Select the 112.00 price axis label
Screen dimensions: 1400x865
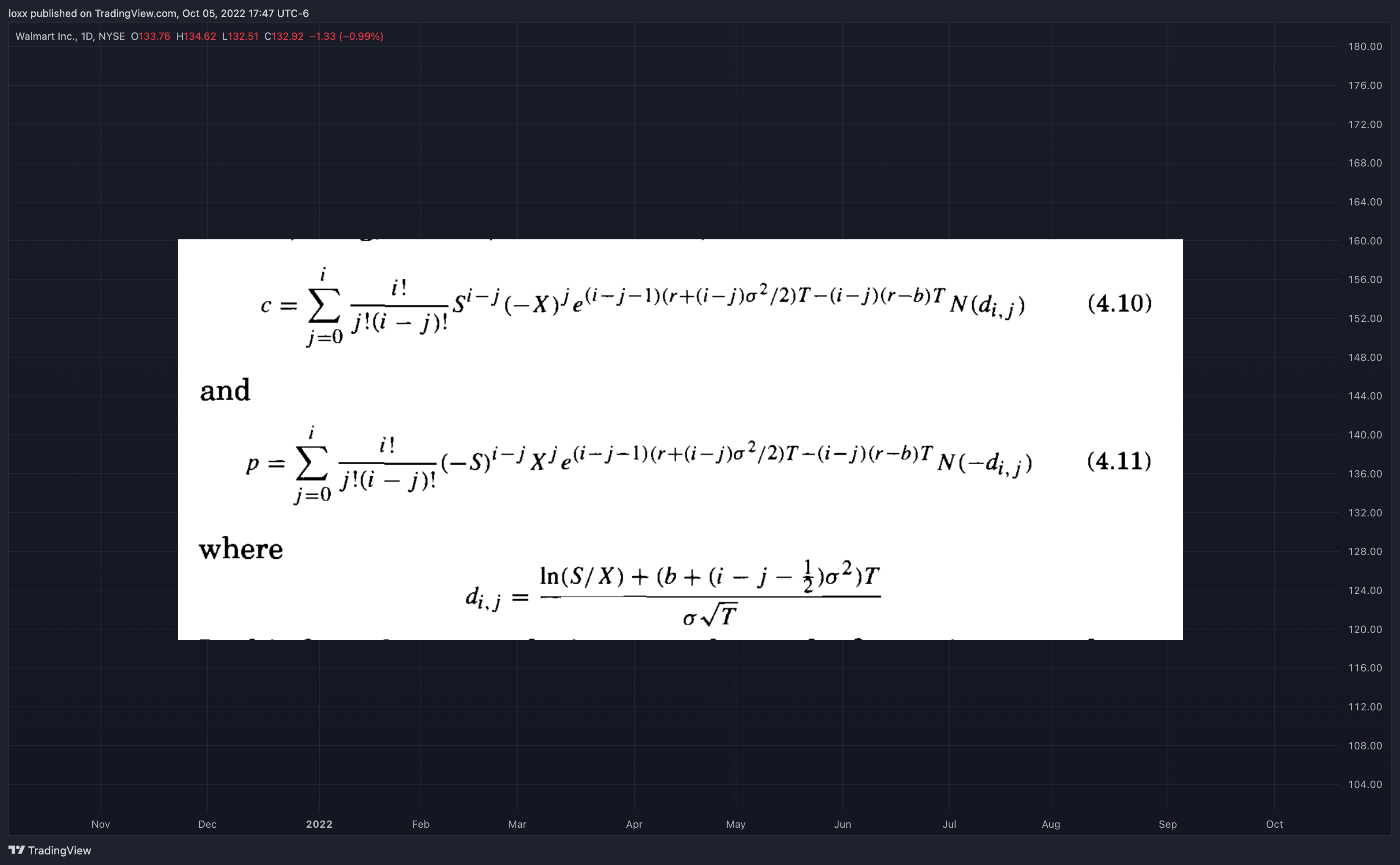pos(1364,707)
